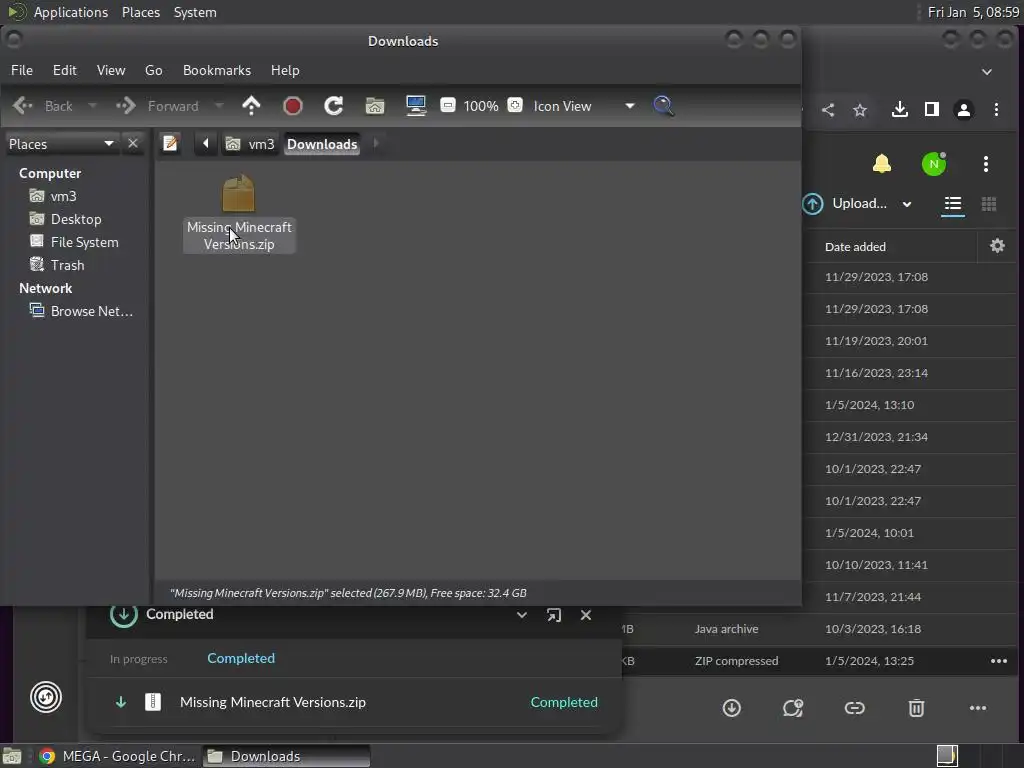
Task: Zoom in with the plus icon
Action: pos(515,105)
